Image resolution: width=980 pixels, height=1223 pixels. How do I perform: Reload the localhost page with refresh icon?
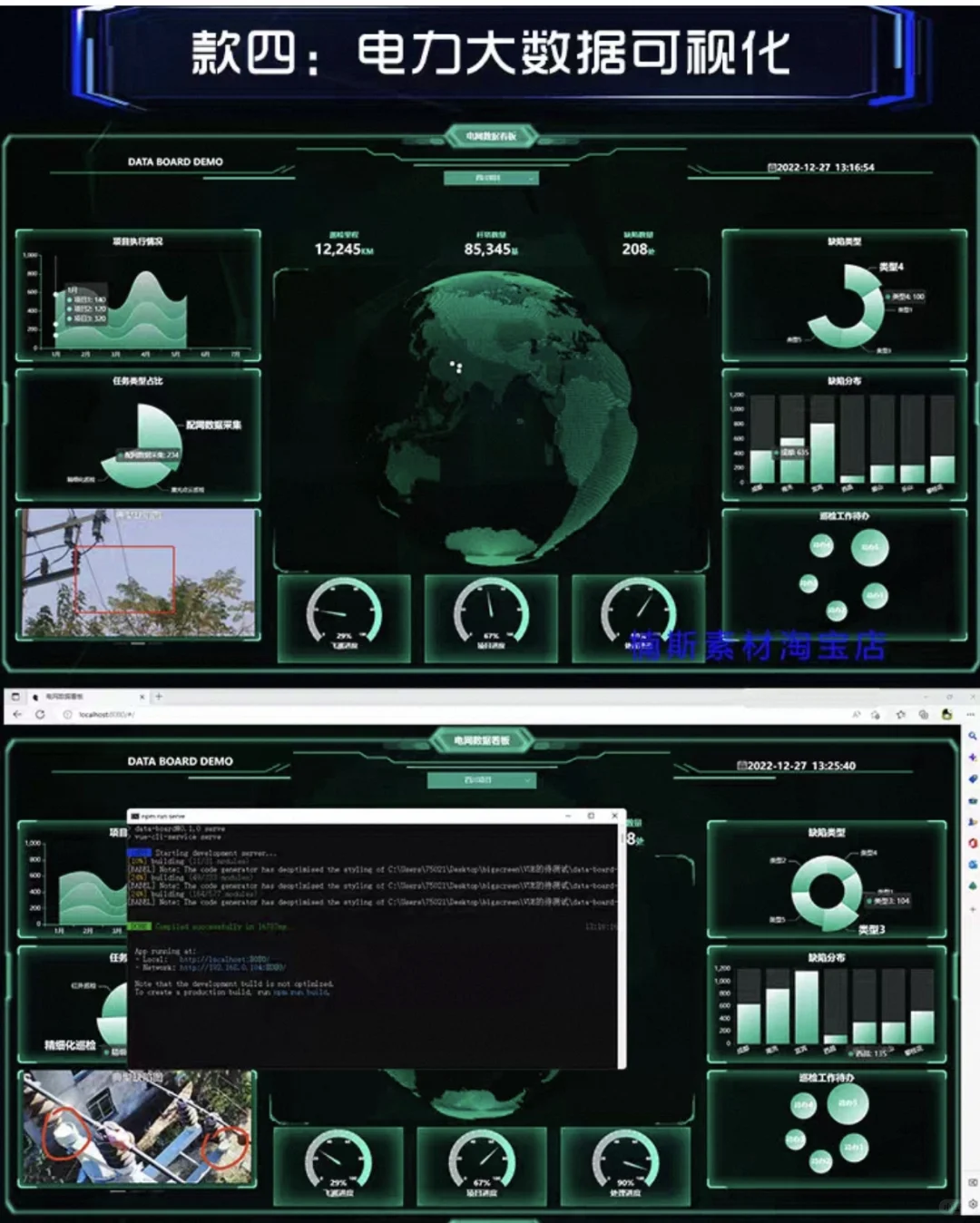[x=40, y=715]
